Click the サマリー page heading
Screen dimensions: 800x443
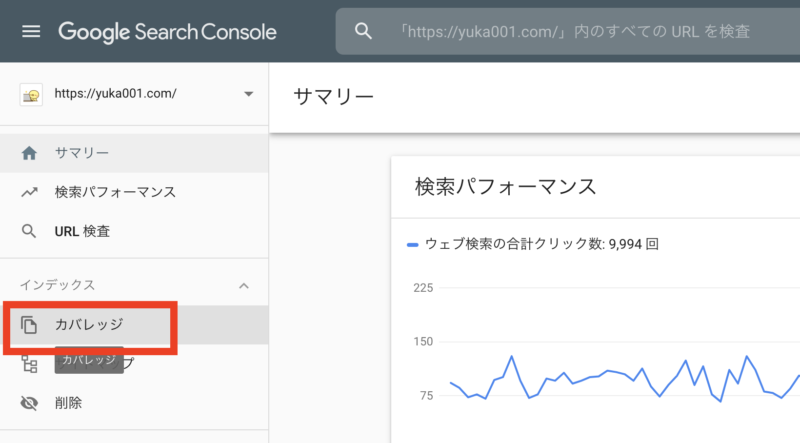point(334,96)
